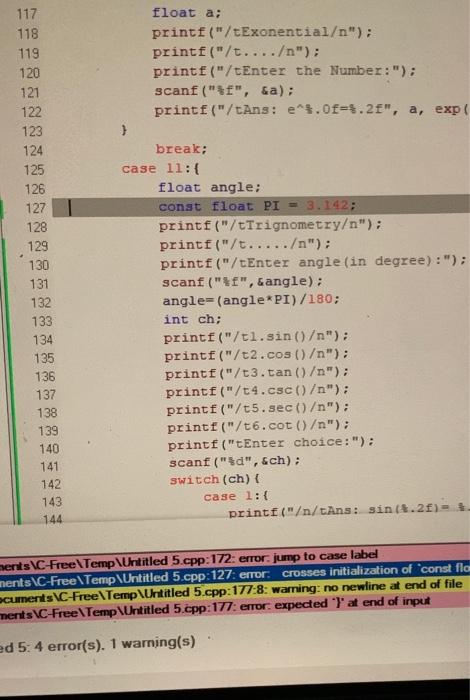Screen dimensions: 470x700
Task: Click the 'Enter angle(in degree)' printf line
Action: 313,262
